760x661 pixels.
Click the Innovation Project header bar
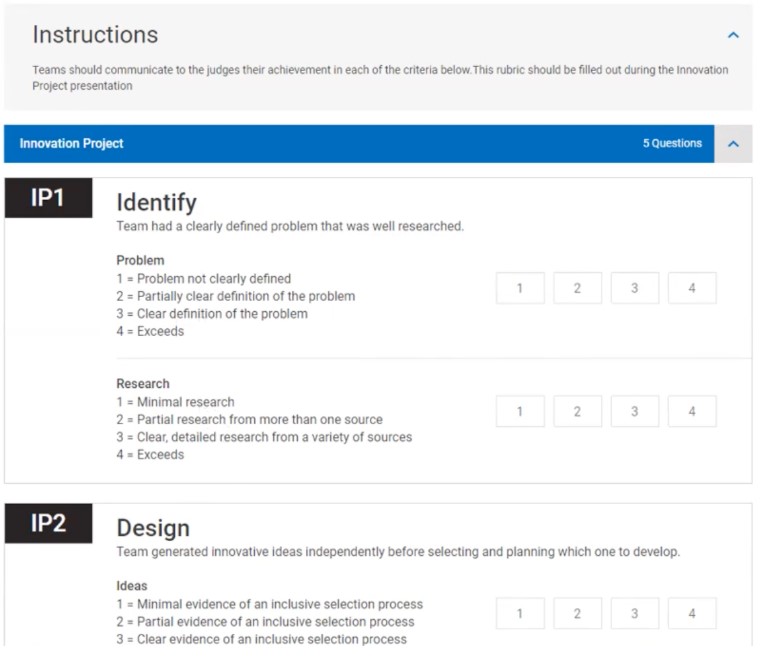click(330, 143)
